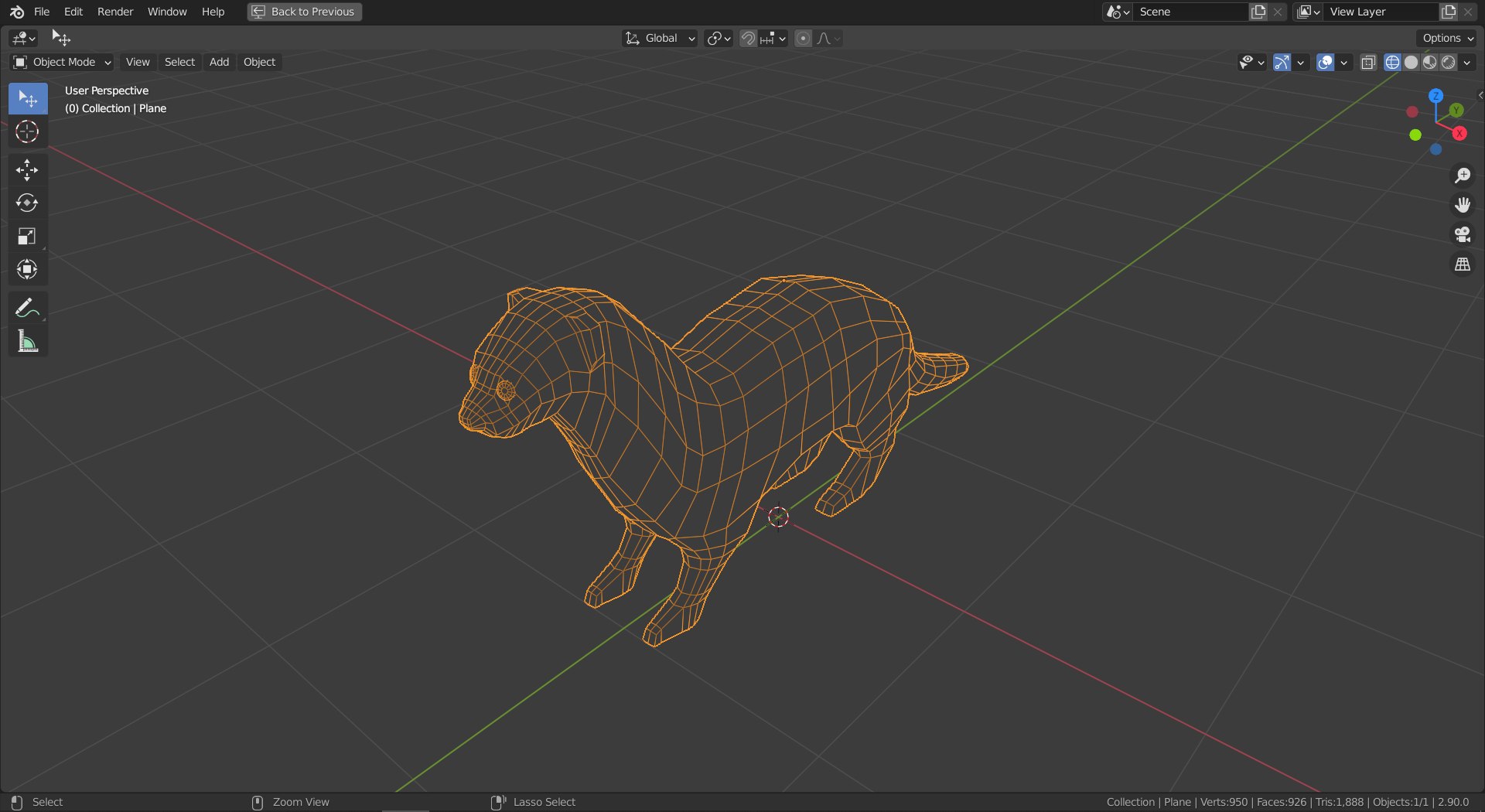Click the Back to Previous button
This screenshot has height=812, width=1485.
(305, 12)
